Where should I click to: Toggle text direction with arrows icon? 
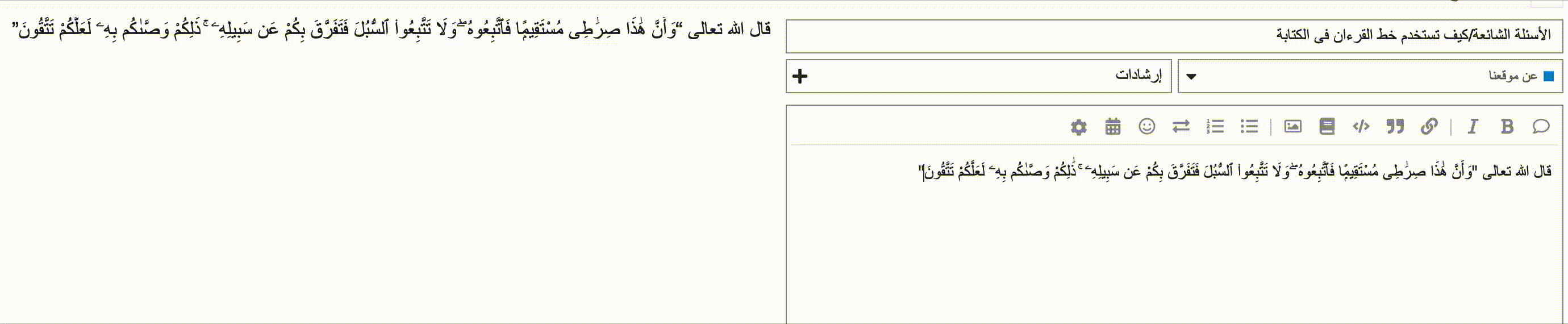point(1181,127)
